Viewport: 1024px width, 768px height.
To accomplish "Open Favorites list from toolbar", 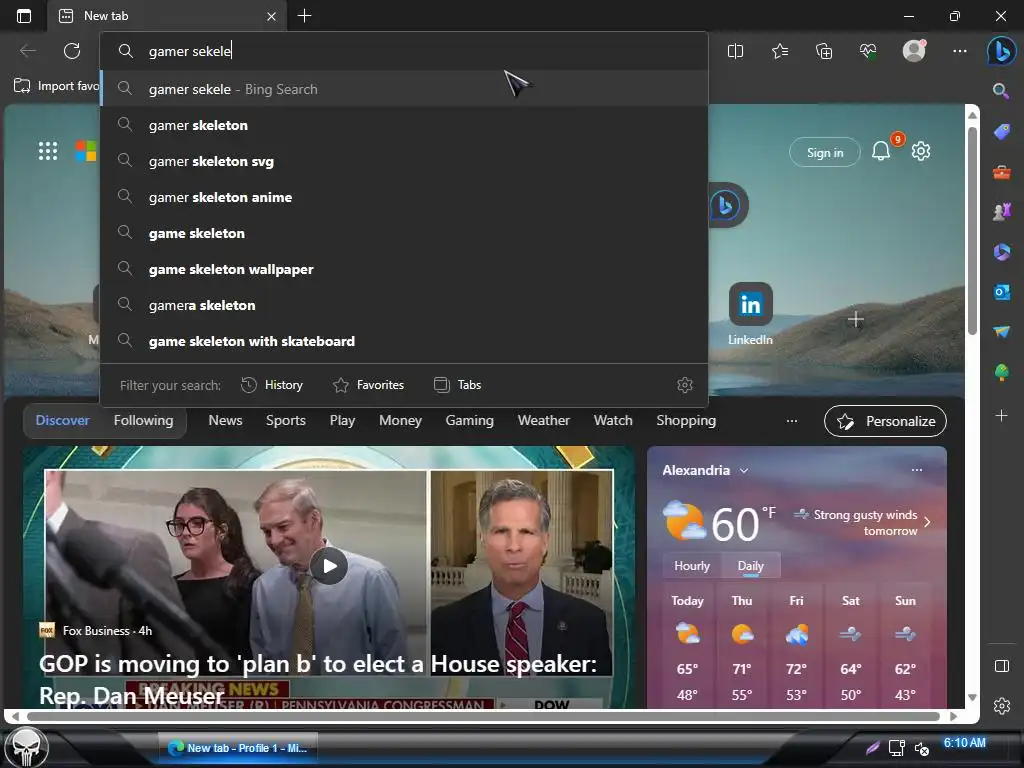I will click(780, 51).
